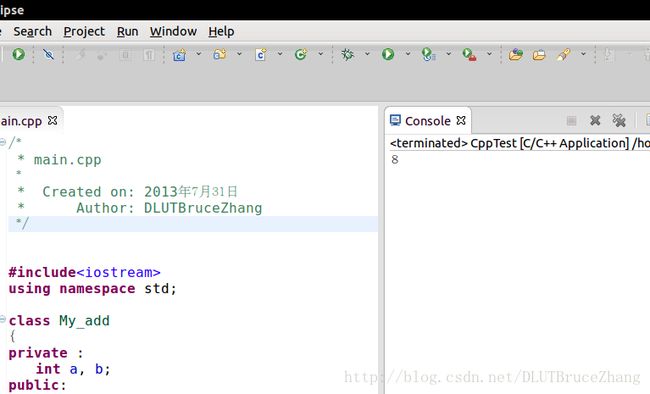Click the disabled Terminate square icon in Console
Image resolution: width=650 pixels, height=394 pixels.
572,121
